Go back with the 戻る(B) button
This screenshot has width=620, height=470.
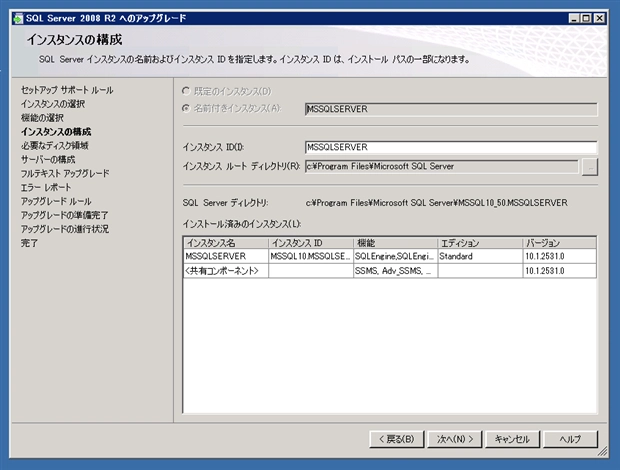coord(397,439)
